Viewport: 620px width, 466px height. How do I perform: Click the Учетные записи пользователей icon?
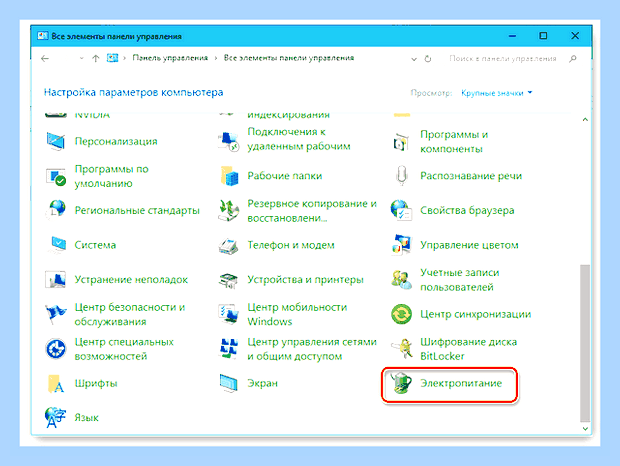coord(401,280)
